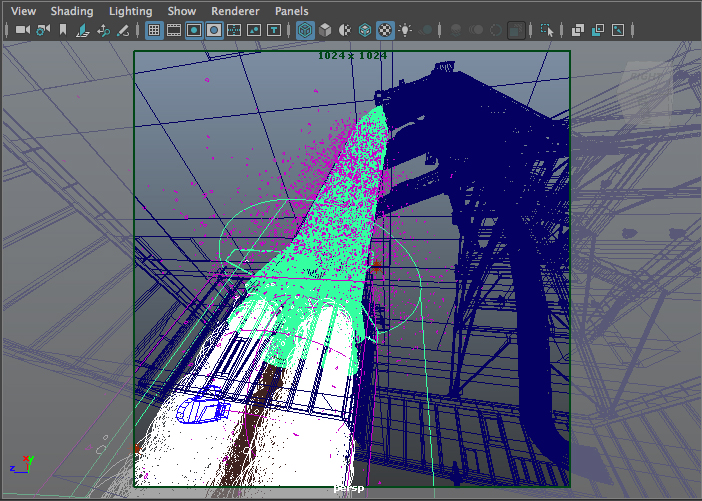Open the Renderer menu
702x501 pixels.
[235, 11]
